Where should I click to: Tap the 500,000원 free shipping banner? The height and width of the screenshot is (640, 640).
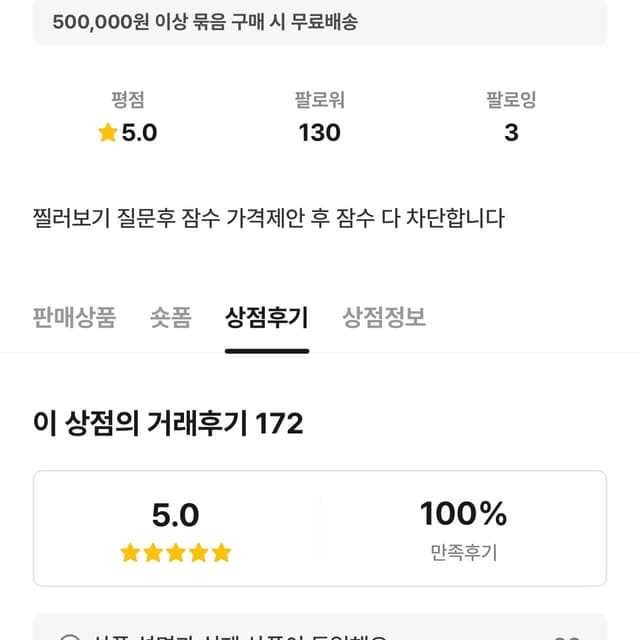click(x=319, y=22)
